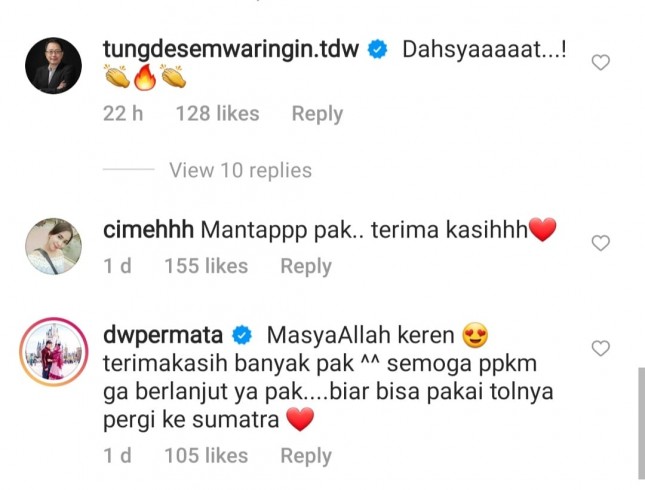Open cimehhh's profile avatar
Viewport: 645px width, 490px height.
pos(53,246)
